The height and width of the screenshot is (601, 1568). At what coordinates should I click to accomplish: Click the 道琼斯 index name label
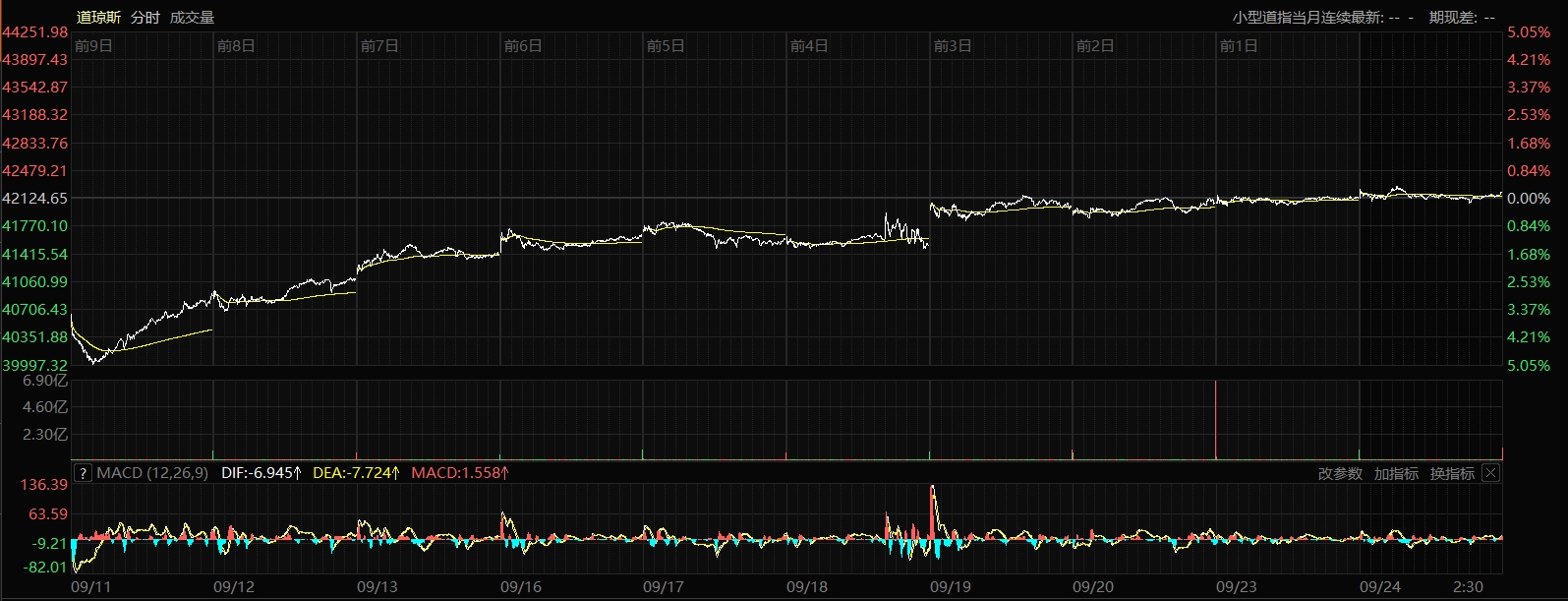click(98, 18)
